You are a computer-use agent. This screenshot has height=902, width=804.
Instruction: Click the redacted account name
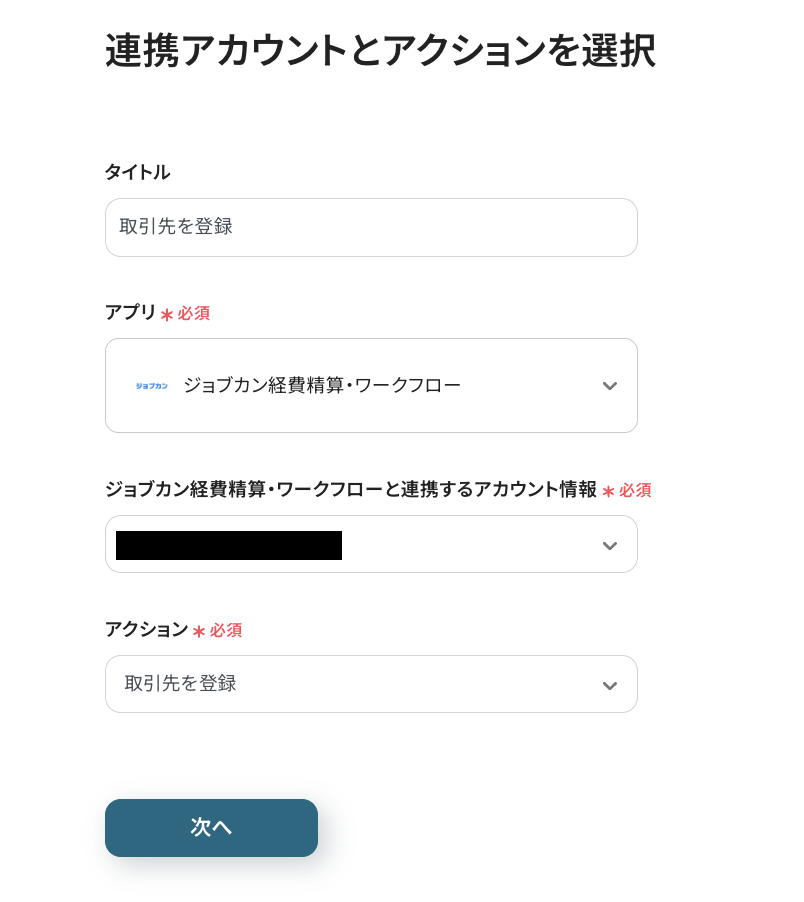tap(229, 545)
